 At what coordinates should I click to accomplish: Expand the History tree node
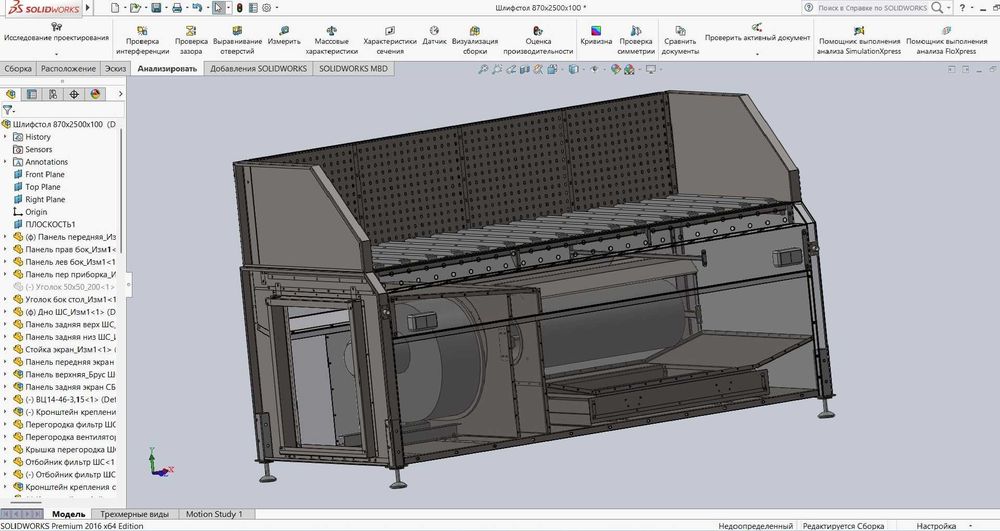point(6,137)
